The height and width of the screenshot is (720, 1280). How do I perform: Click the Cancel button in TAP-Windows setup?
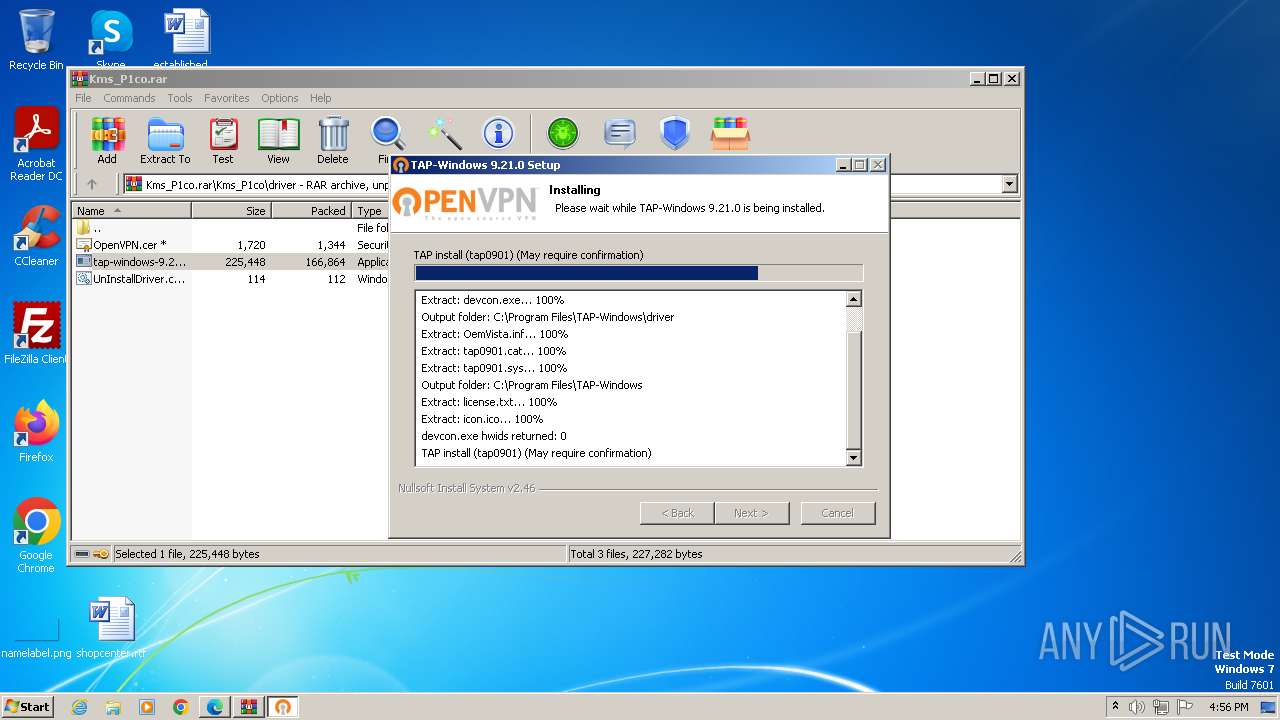[x=837, y=513]
